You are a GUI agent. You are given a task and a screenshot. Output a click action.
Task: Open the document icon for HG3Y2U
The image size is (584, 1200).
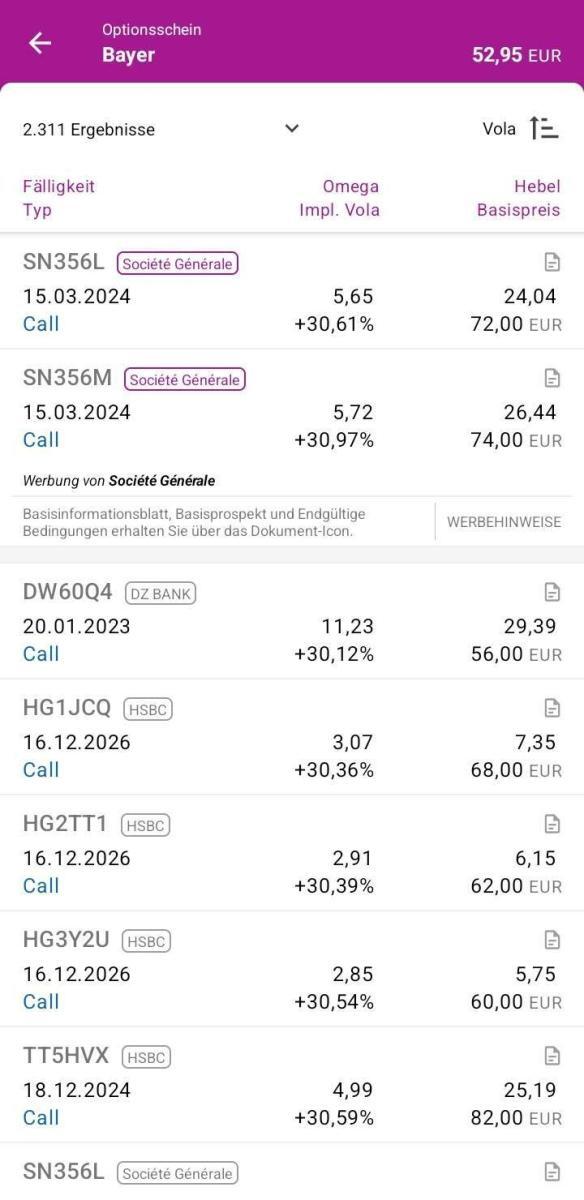pyautogui.click(x=551, y=940)
